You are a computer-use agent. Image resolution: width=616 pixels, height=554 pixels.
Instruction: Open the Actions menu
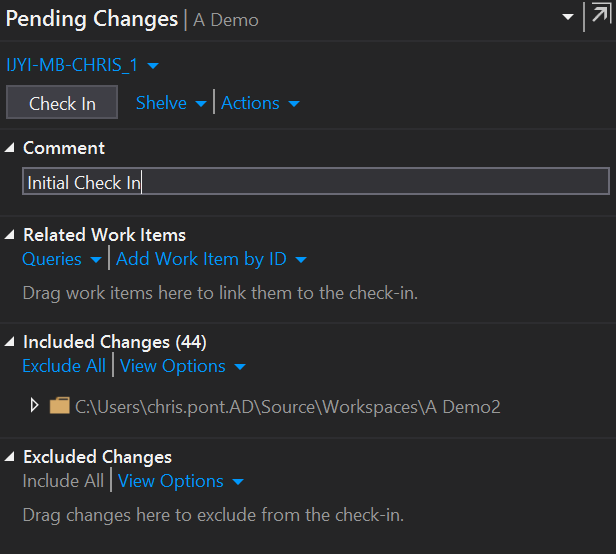pos(260,103)
